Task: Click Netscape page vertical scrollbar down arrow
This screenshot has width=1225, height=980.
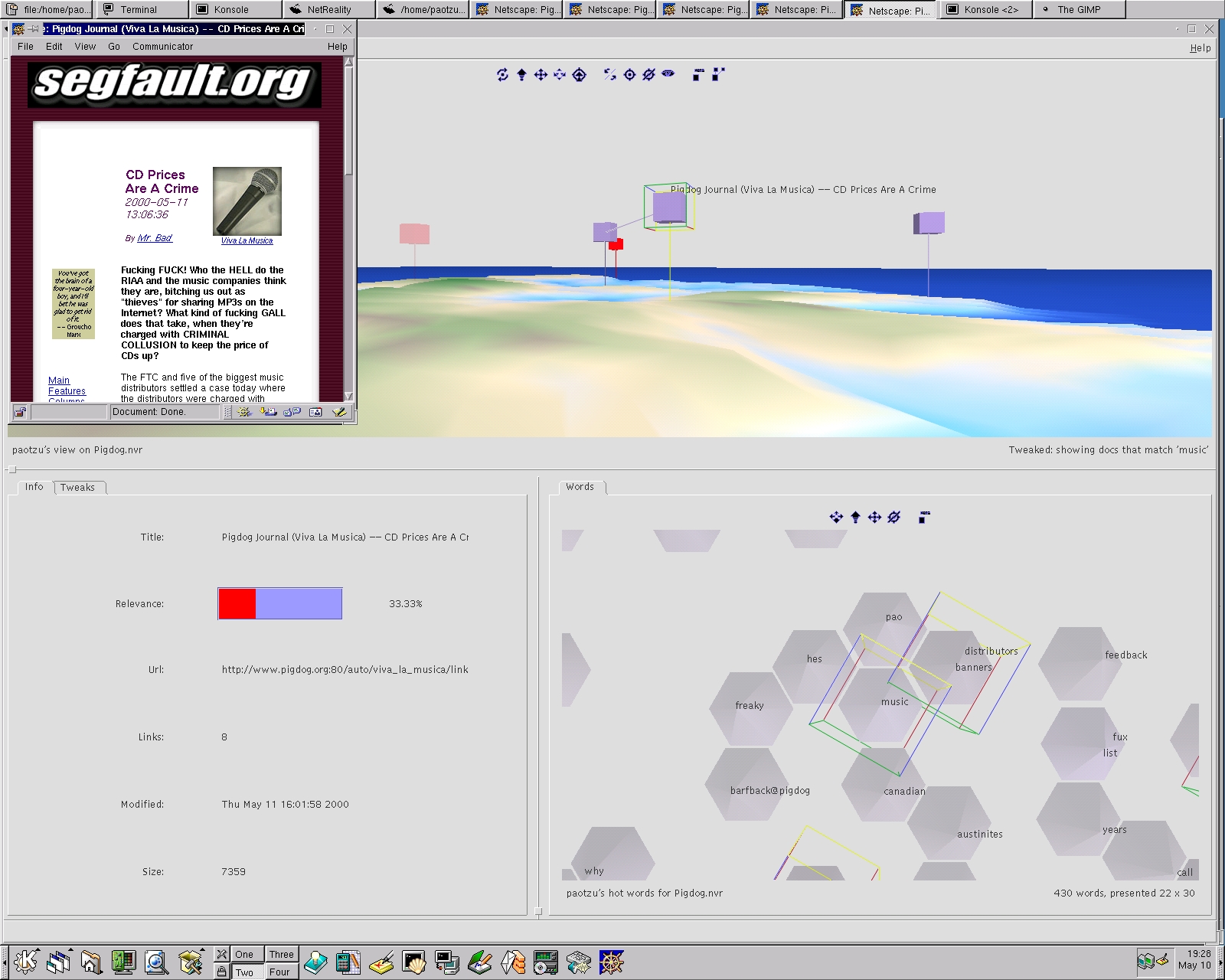Action: [x=349, y=396]
